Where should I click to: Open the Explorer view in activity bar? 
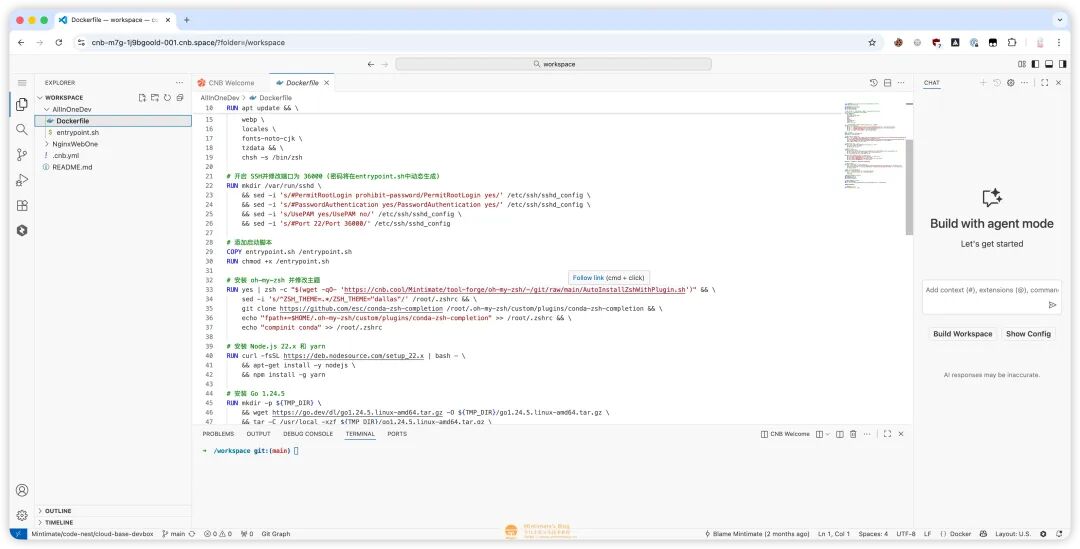pyautogui.click(x=22, y=104)
